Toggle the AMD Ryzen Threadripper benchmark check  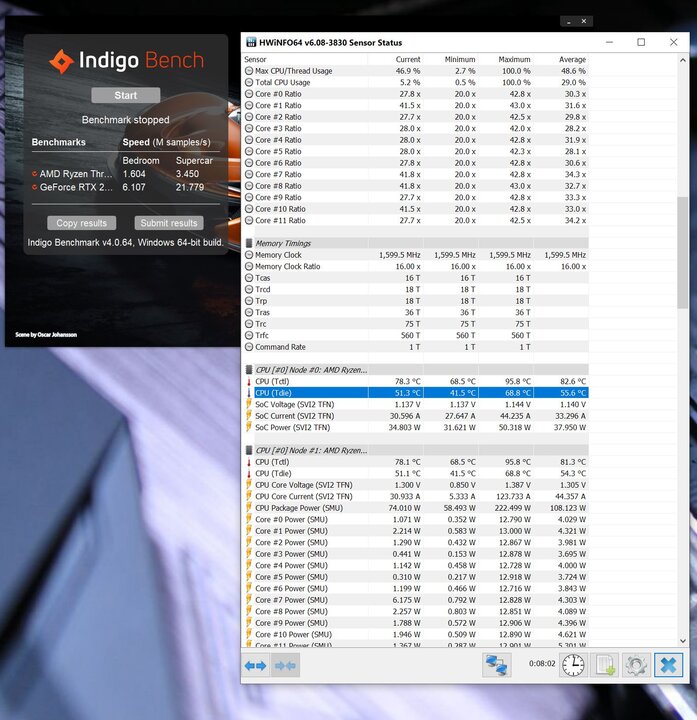coord(34,174)
